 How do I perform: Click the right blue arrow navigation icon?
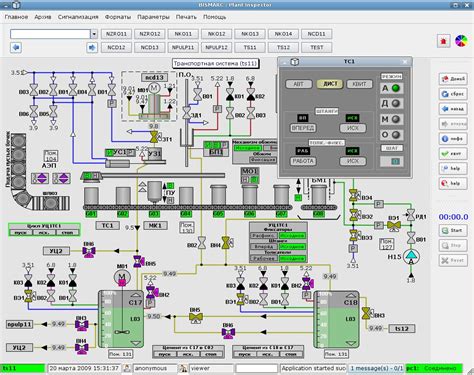tap(92, 47)
